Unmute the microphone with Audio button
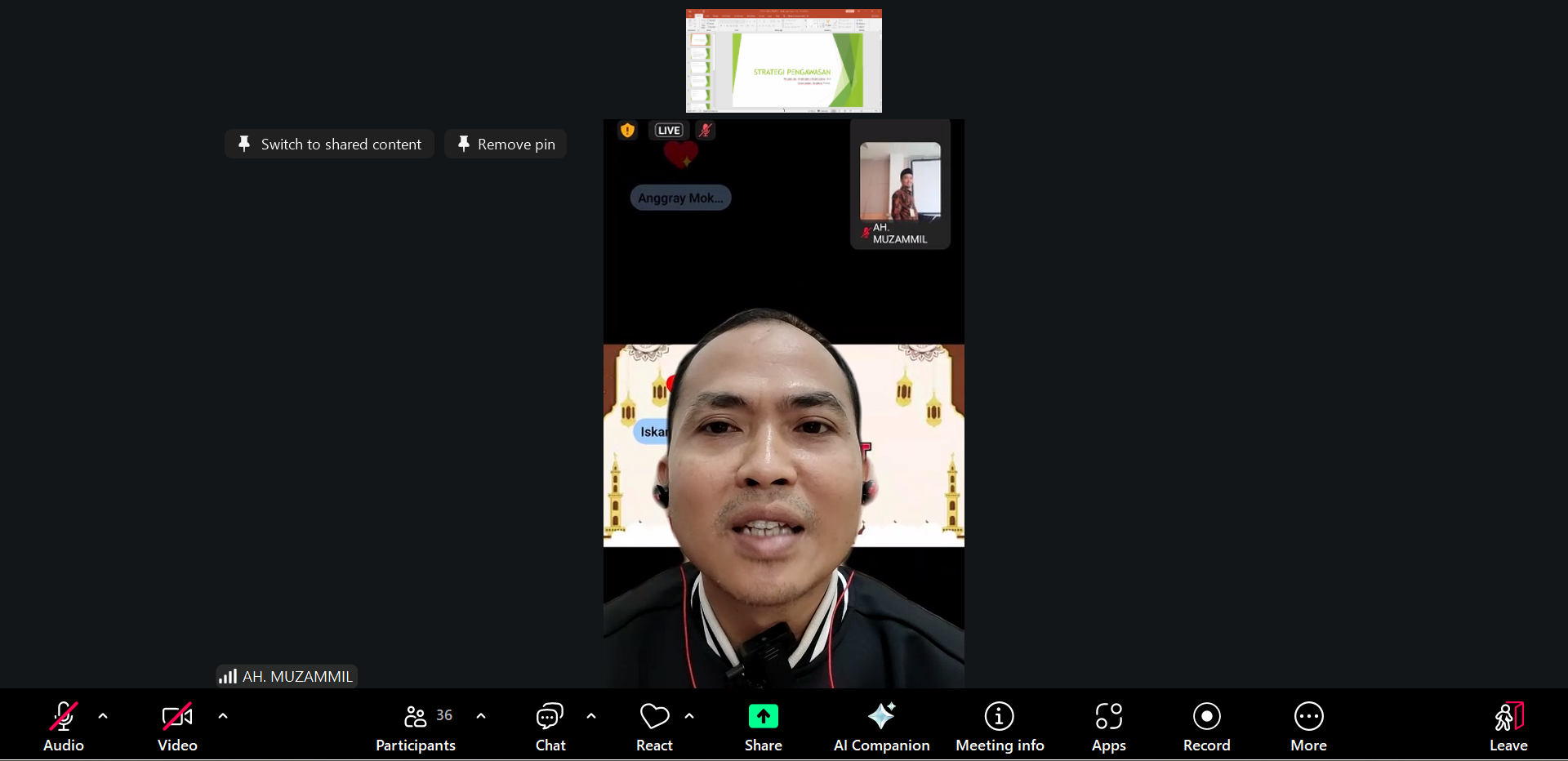This screenshot has height=761, width=1568. pyautogui.click(x=63, y=725)
